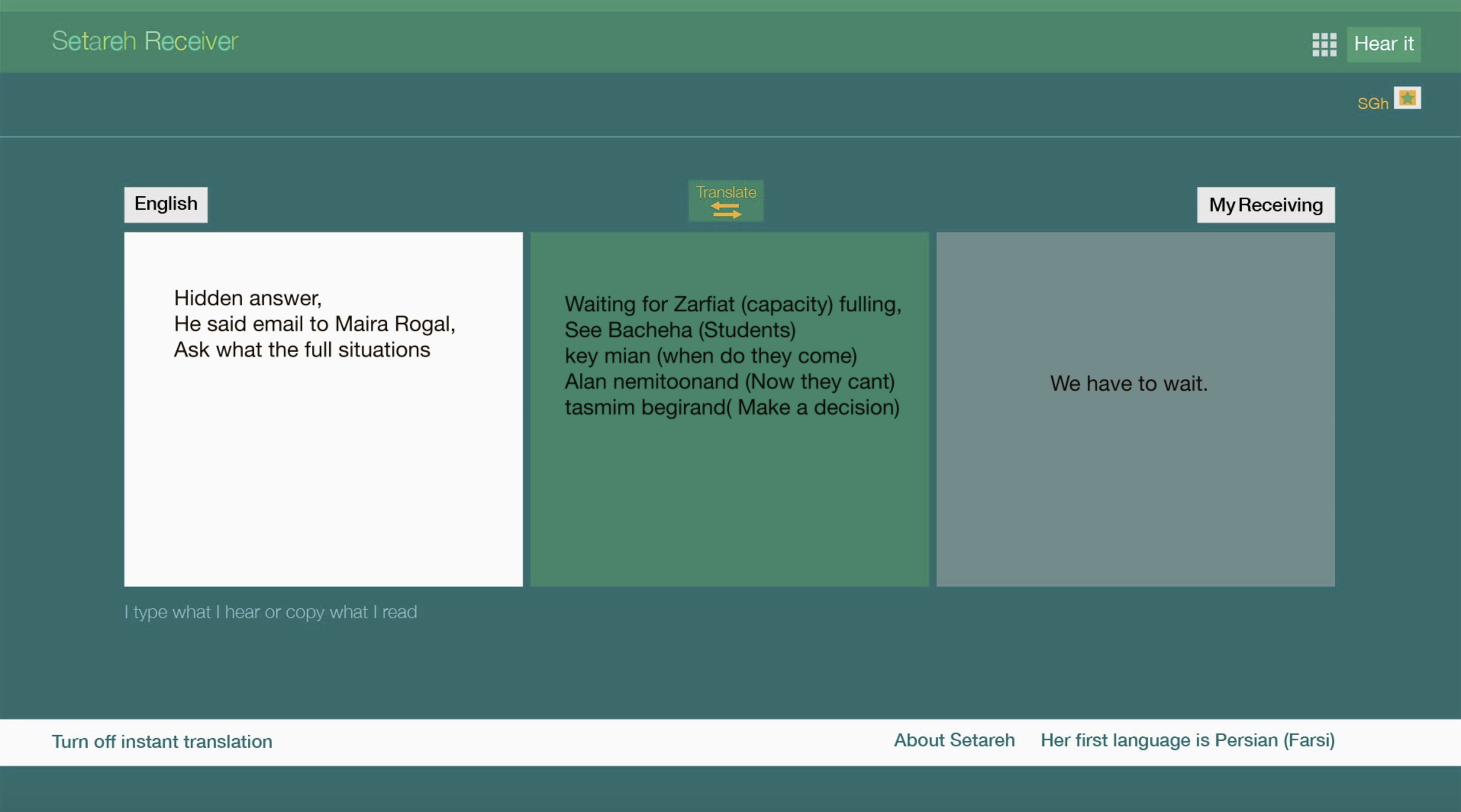This screenshot has height=812, width=1461.
Task: Click the yellow star profile icon
Action: 1407,98
